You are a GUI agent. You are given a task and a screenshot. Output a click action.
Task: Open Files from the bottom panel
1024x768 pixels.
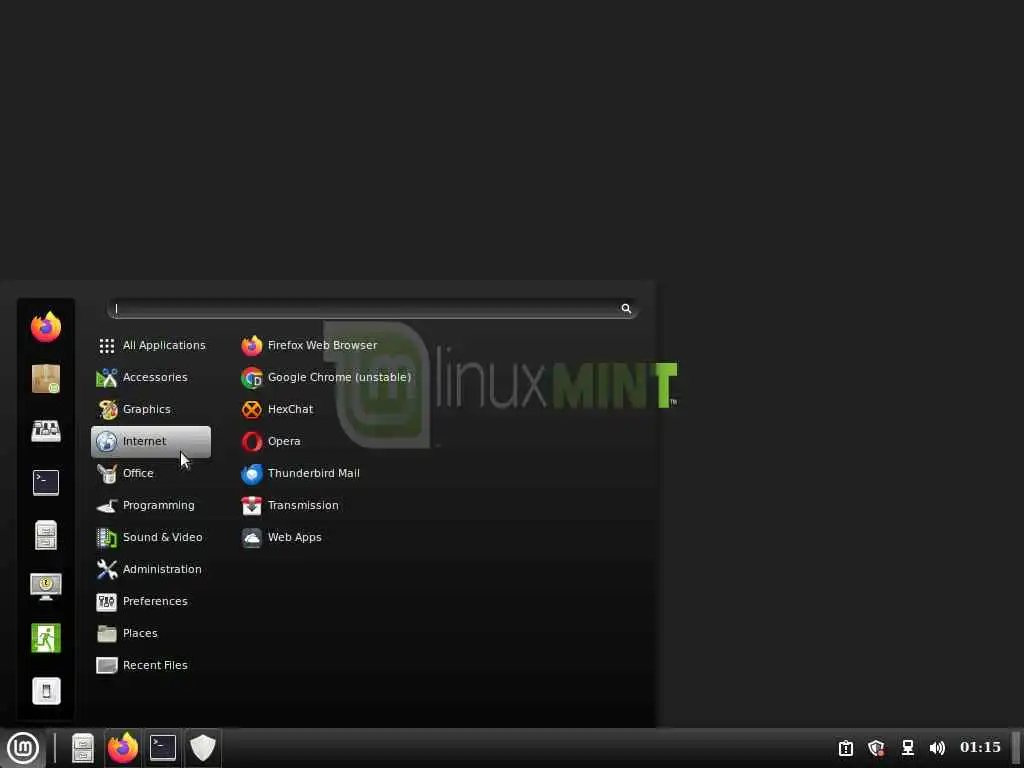coord(83,748)
